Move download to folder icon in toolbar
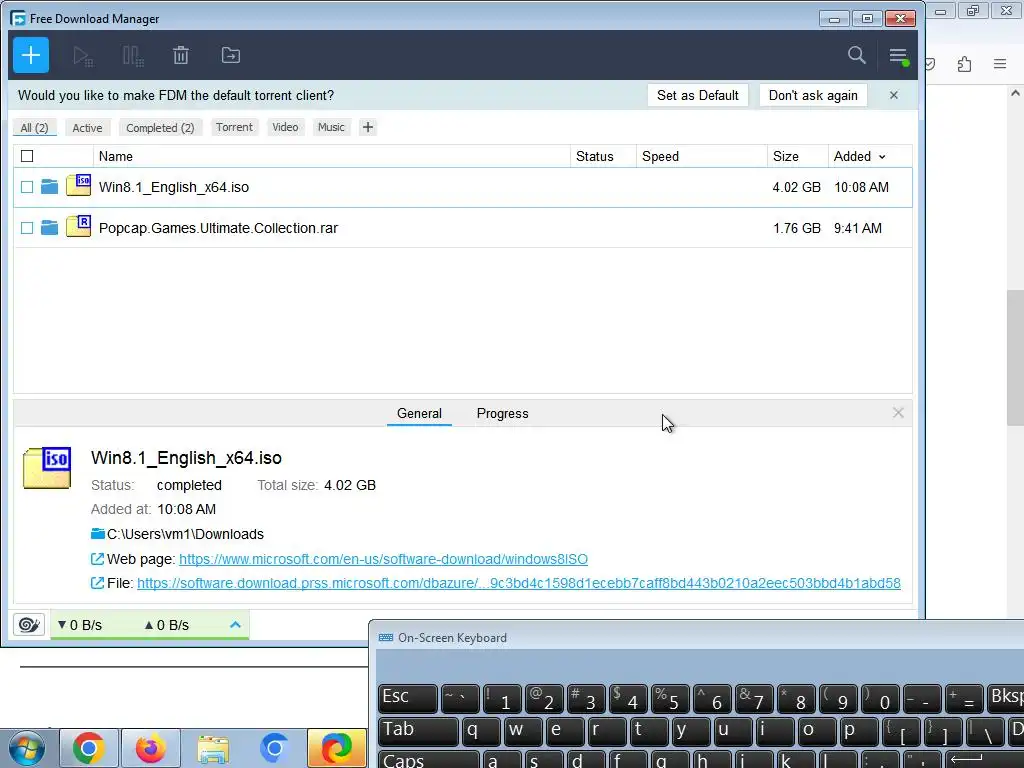This screenshot has width=1024, height=768. pos(231,56)
